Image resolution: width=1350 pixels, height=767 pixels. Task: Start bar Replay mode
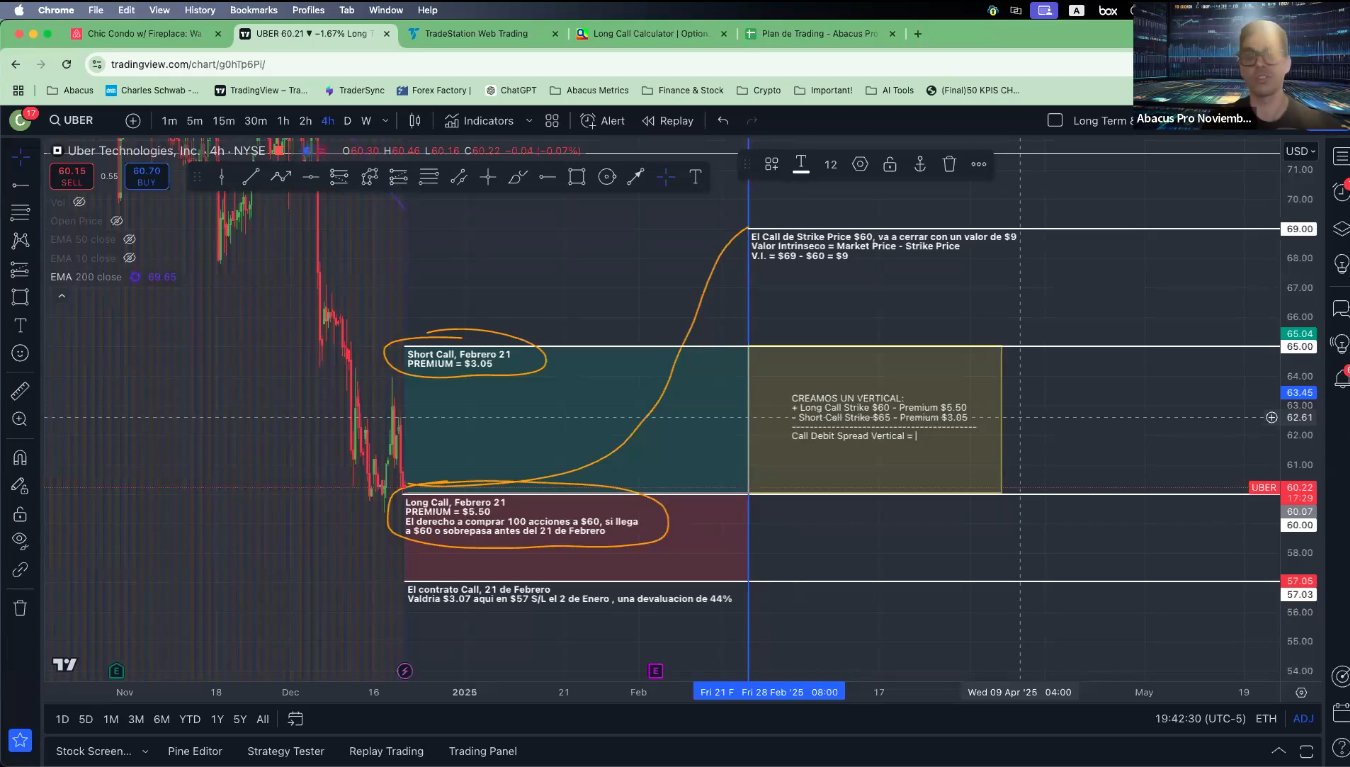click(668, 121)
